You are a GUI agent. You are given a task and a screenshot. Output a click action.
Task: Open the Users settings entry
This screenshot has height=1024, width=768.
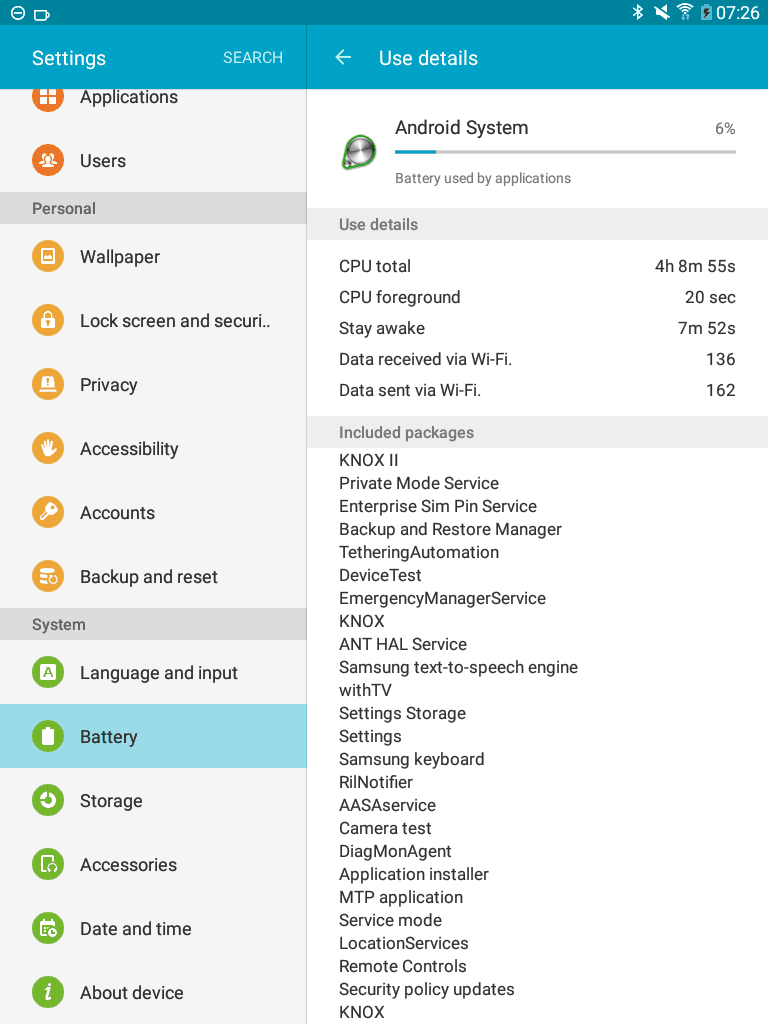tap(153, 160)
